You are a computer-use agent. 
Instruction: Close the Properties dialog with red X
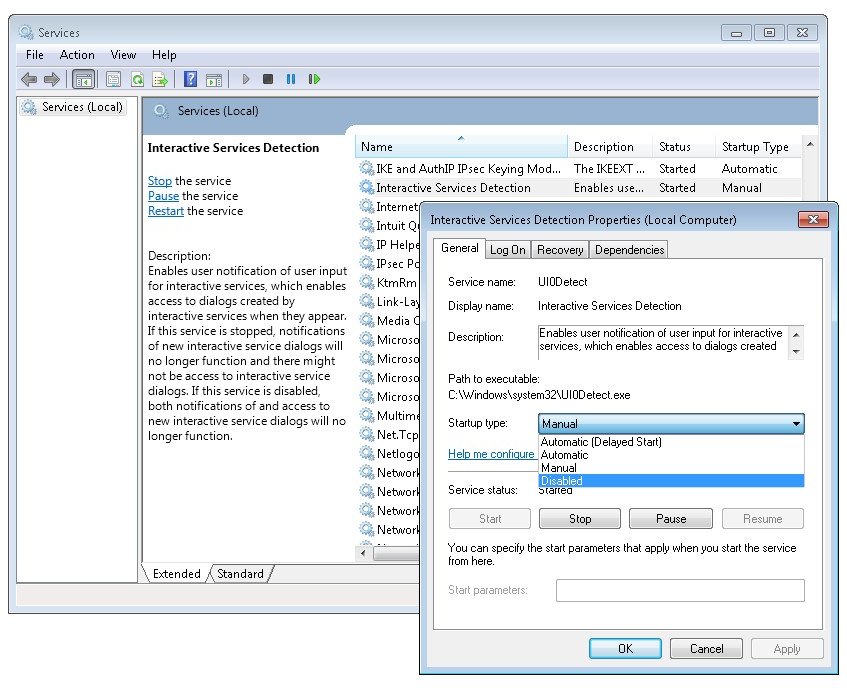click(813, 219)
